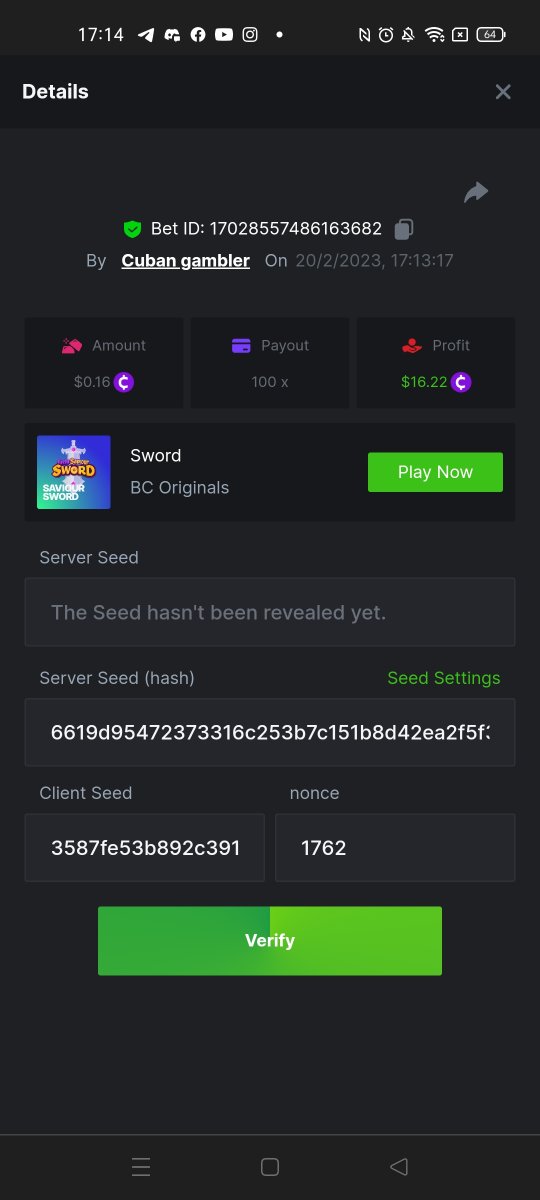
Task: Select the Server Seed hash field
Action: click(270, 732)
